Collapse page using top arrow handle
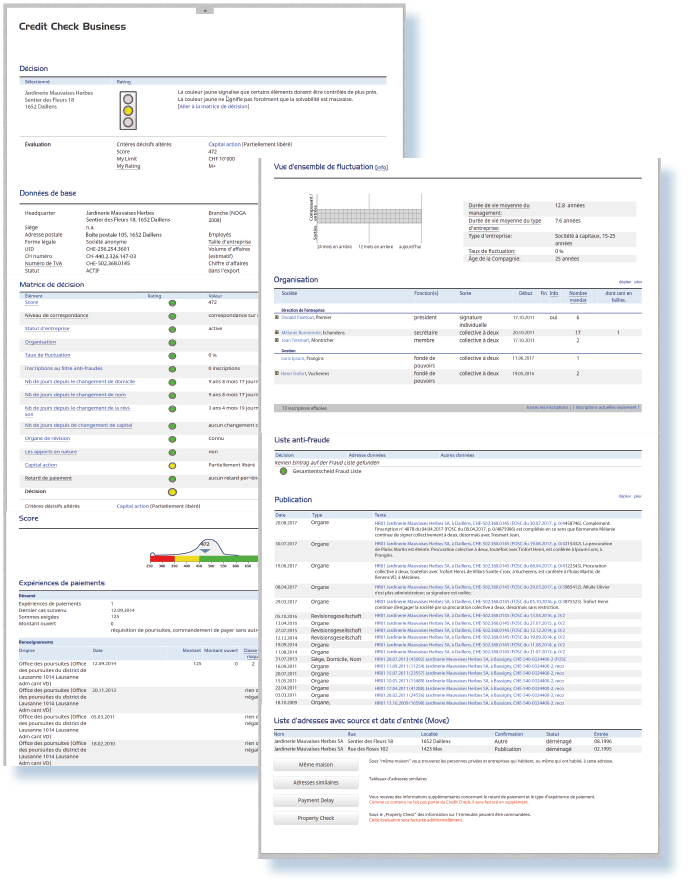688x885 pixels. tap(205, 10)
